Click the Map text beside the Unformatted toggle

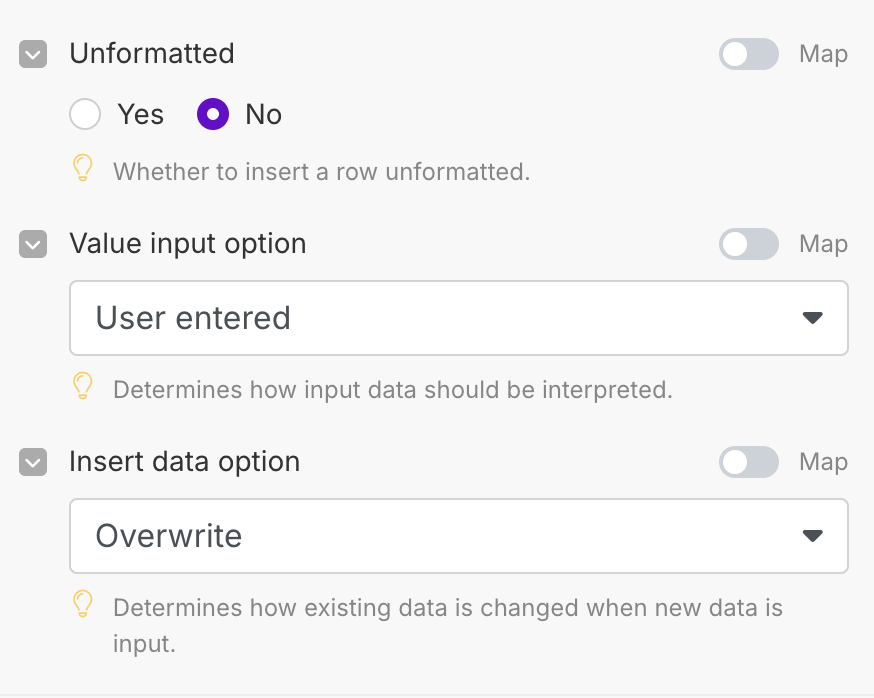click(x=823, y=54)
